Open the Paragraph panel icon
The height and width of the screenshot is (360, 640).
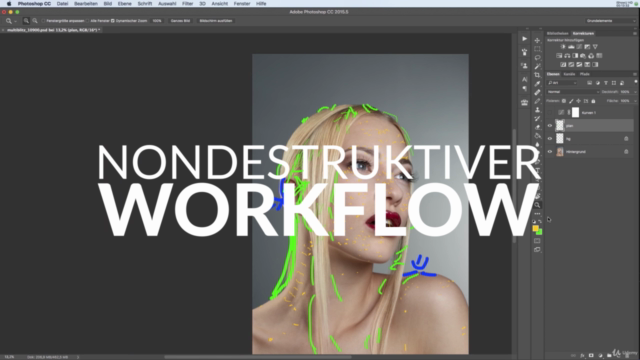[524, 88]
